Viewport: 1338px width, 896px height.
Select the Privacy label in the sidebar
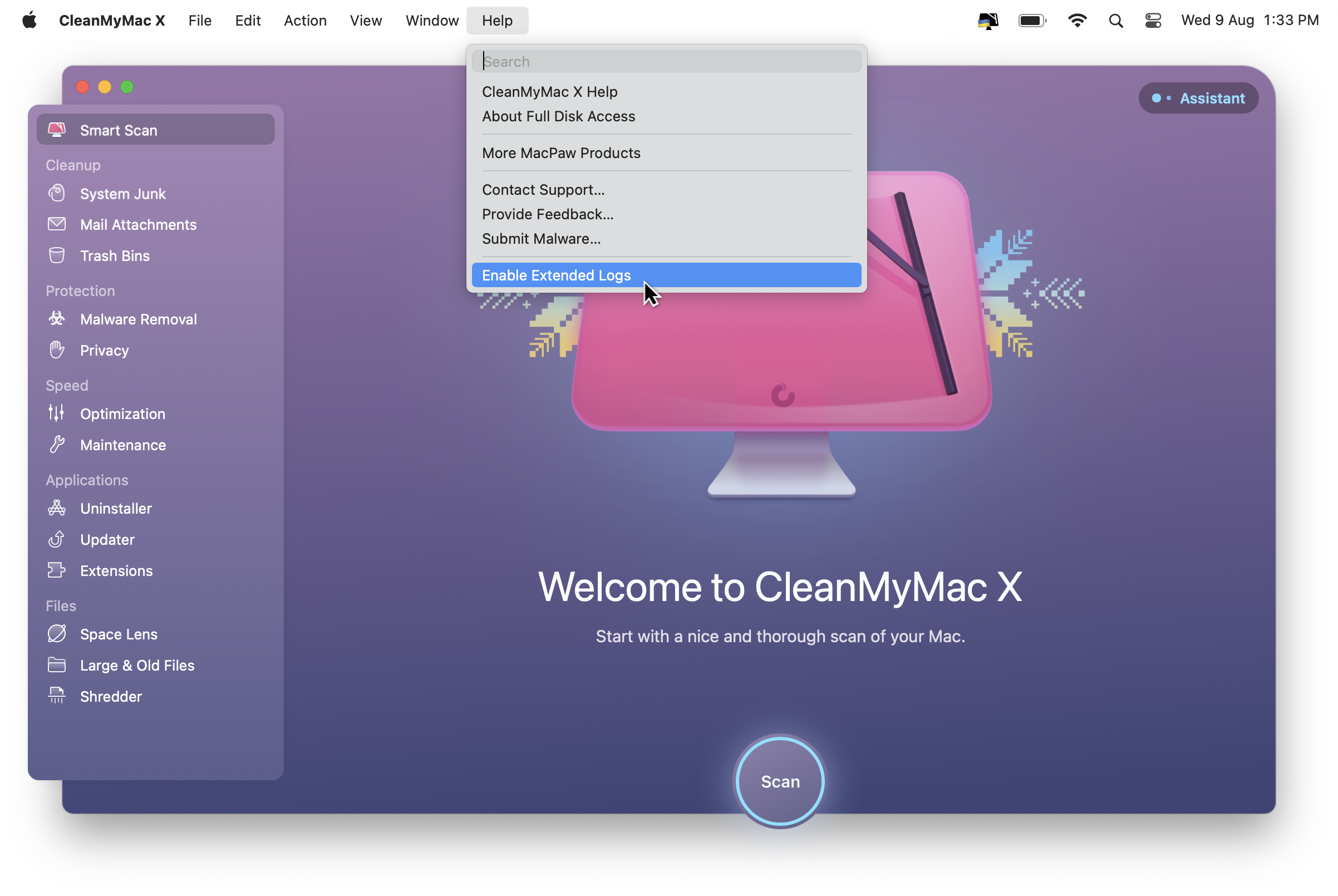[105, 350]
